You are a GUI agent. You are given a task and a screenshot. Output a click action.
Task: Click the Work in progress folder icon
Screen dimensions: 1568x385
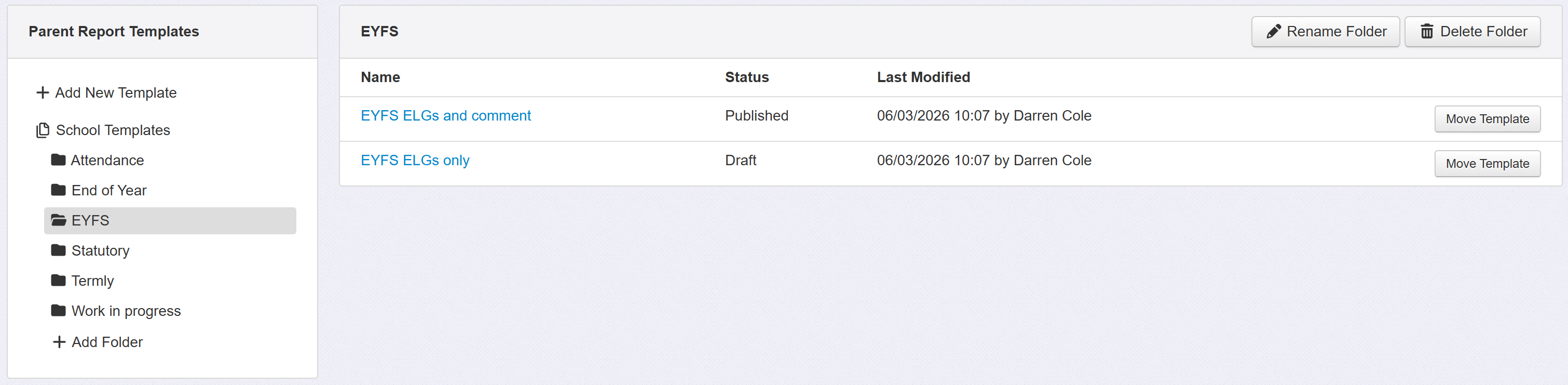[x=59, y=311]
